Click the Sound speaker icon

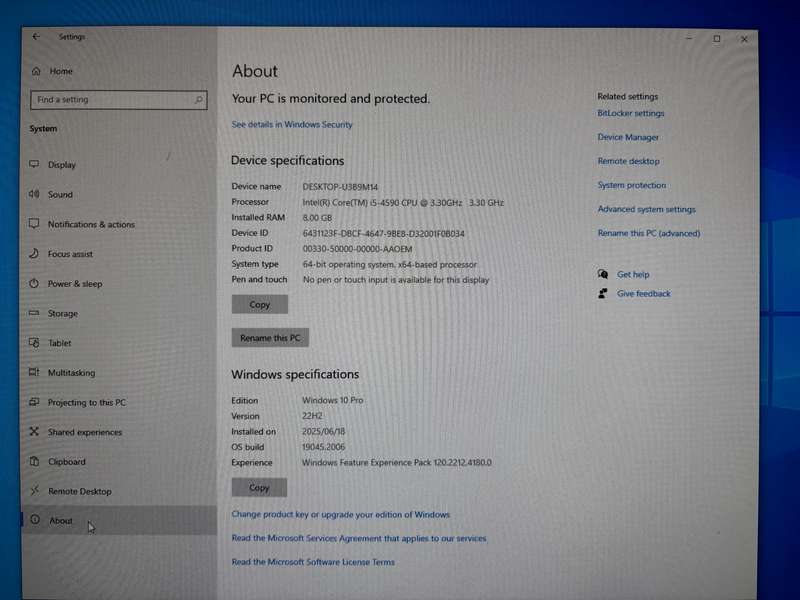(x=34, y=194)
